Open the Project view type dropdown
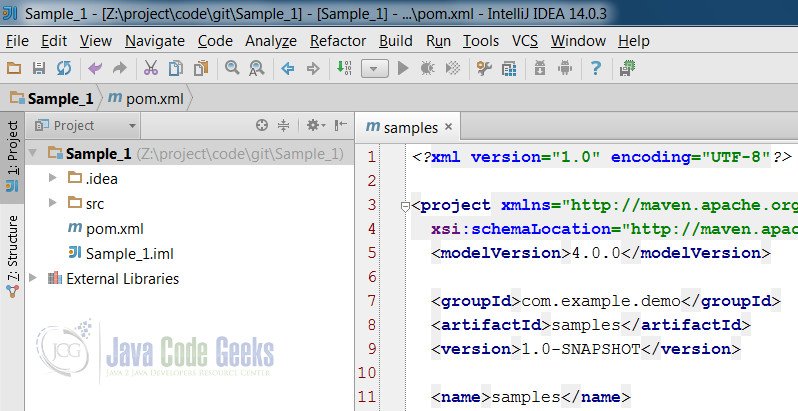This screenshot has height=411, width=798. 86,126
